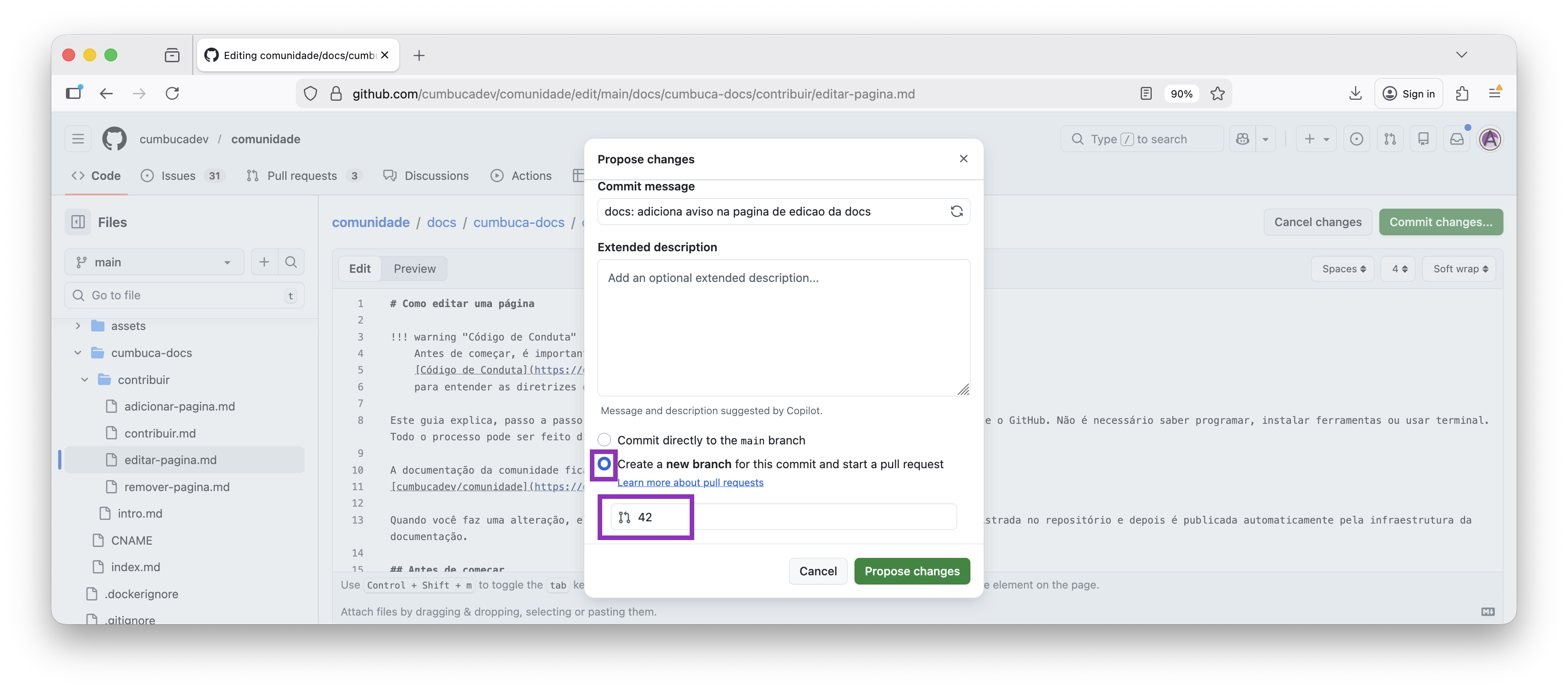Open a new browser tab

(x=419, y=55)
